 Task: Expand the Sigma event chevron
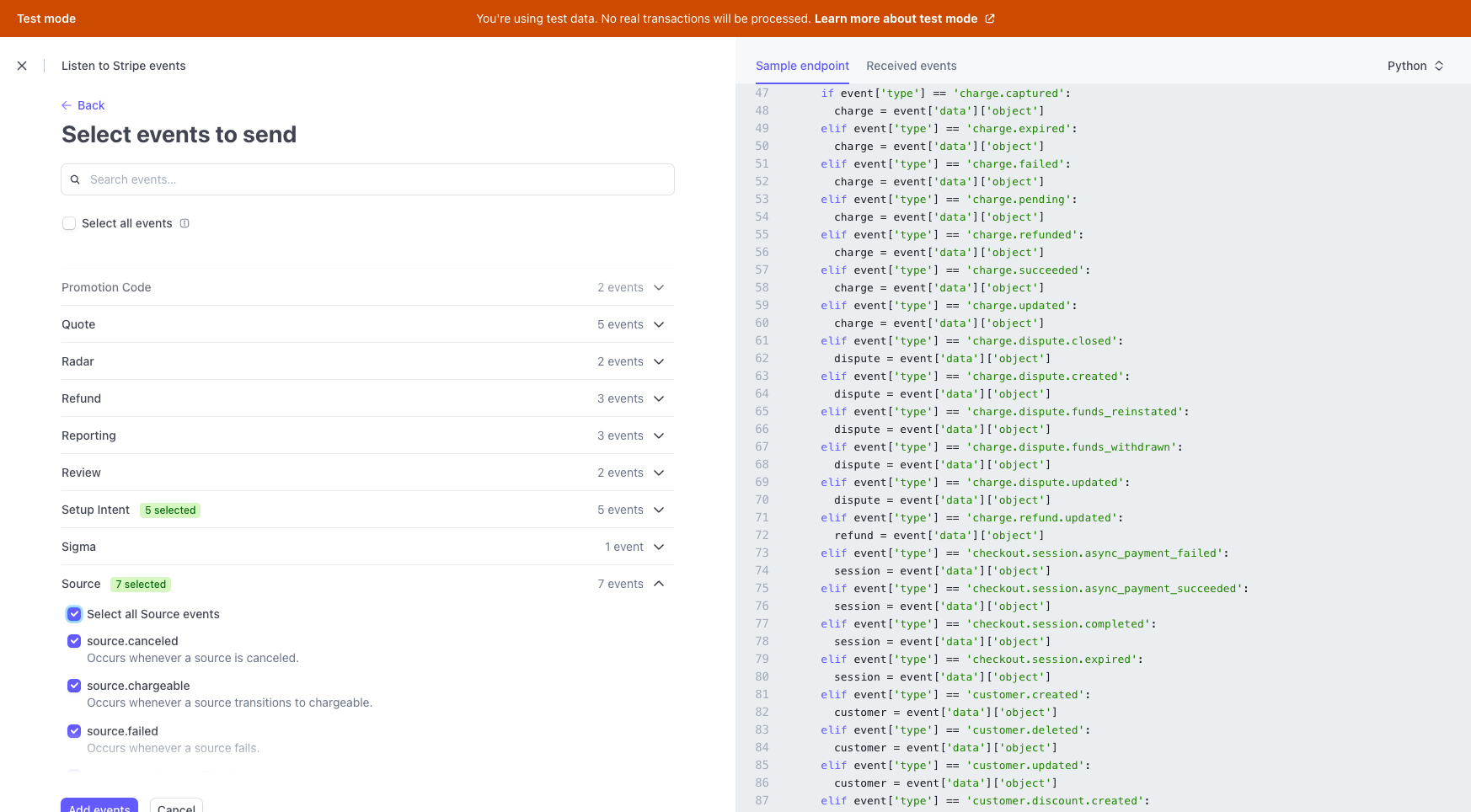[659, 547]
